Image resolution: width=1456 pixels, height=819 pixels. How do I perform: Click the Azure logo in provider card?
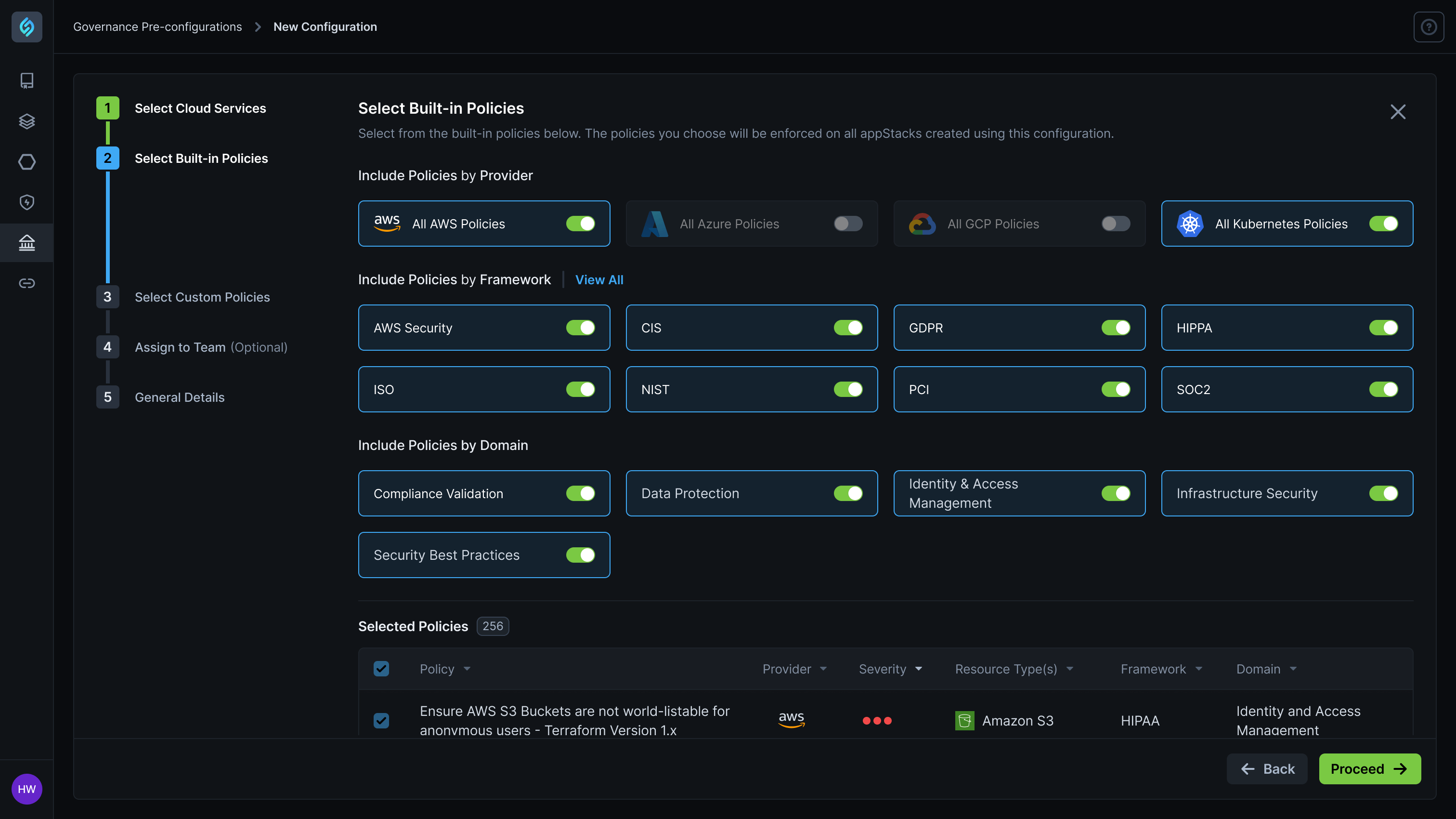click(x=654, y=224)
